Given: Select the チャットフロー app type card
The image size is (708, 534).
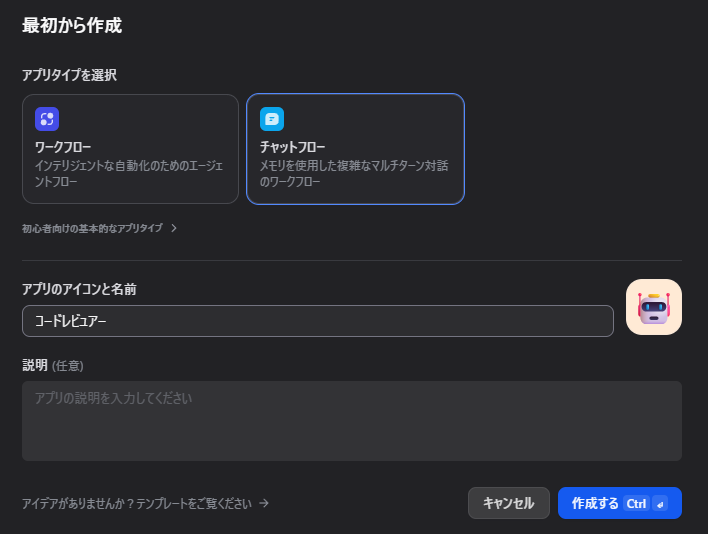Looking at the screenshot, I should 355,149.
